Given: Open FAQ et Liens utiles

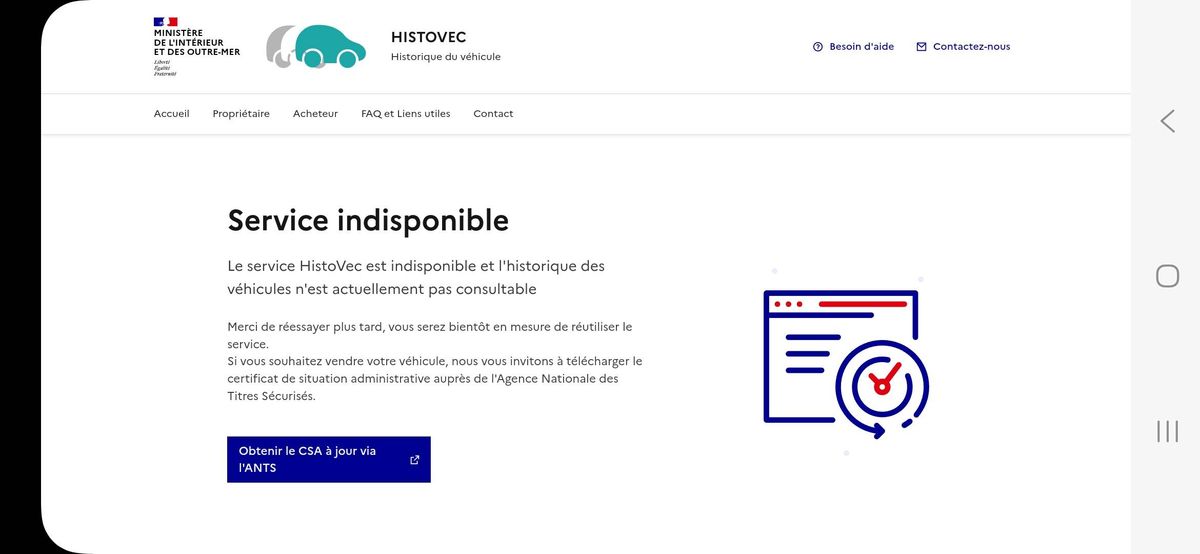Looking at the screenshot, I should click(406, 114).
